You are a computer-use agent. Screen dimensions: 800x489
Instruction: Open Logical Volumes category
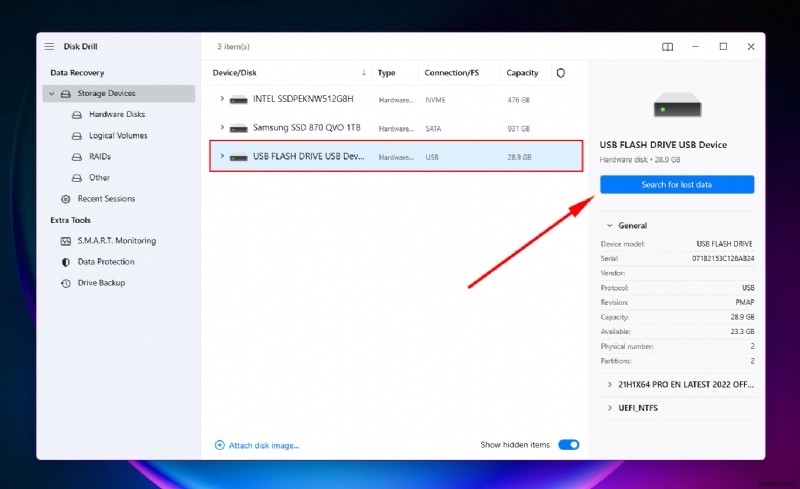pyautogui.click(x=118, y=135)
